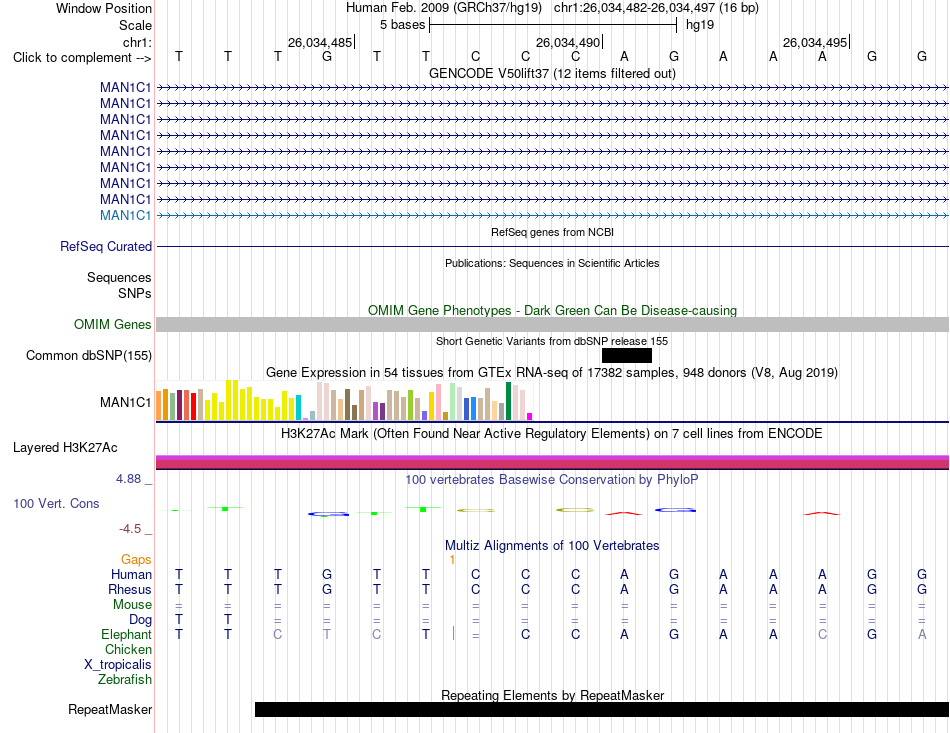950x733 pixels.
Task: Click the Chicken alignment row label
Action: [x=128, y=649]
